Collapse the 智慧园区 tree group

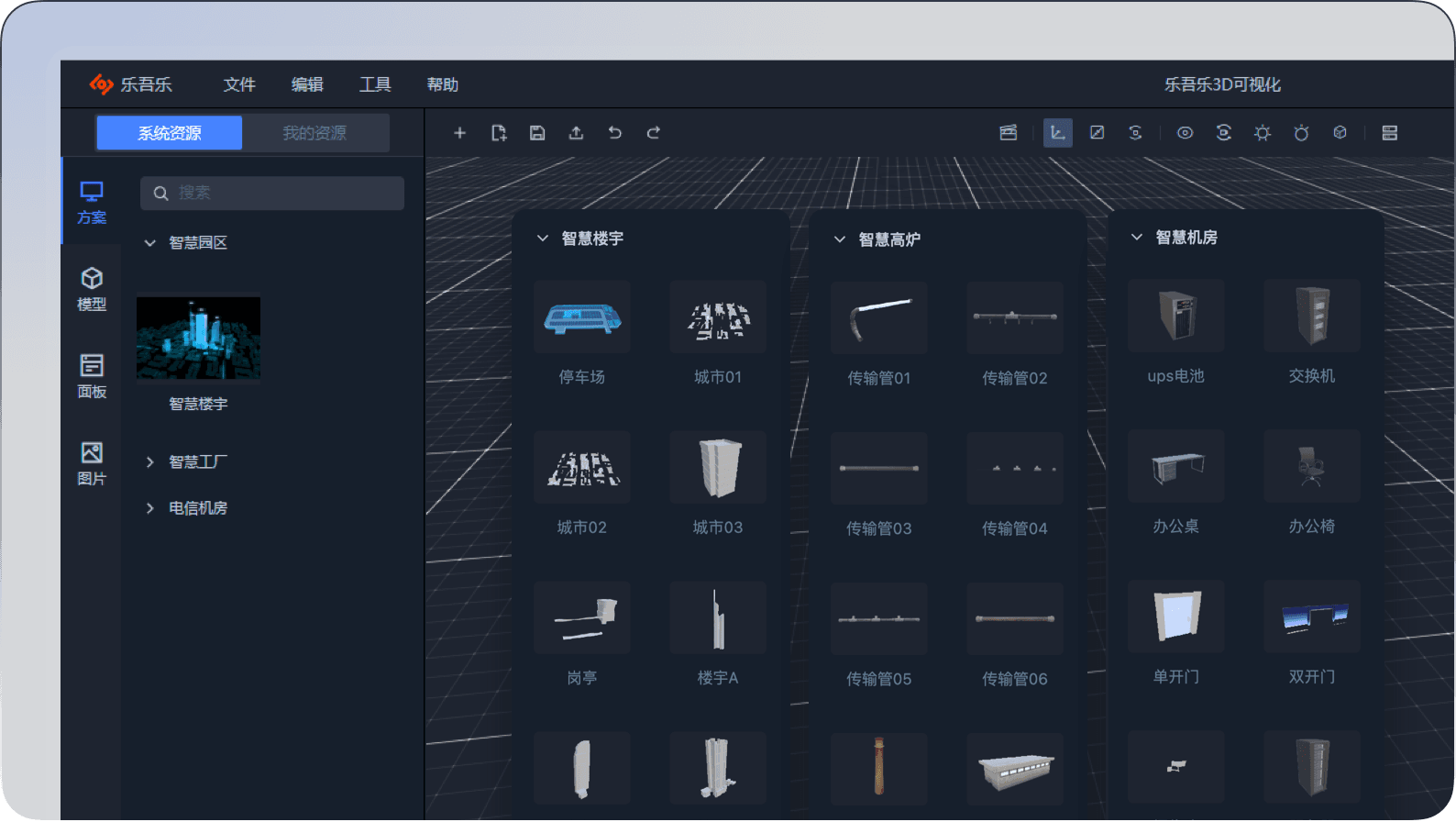(x=150, y=243)
